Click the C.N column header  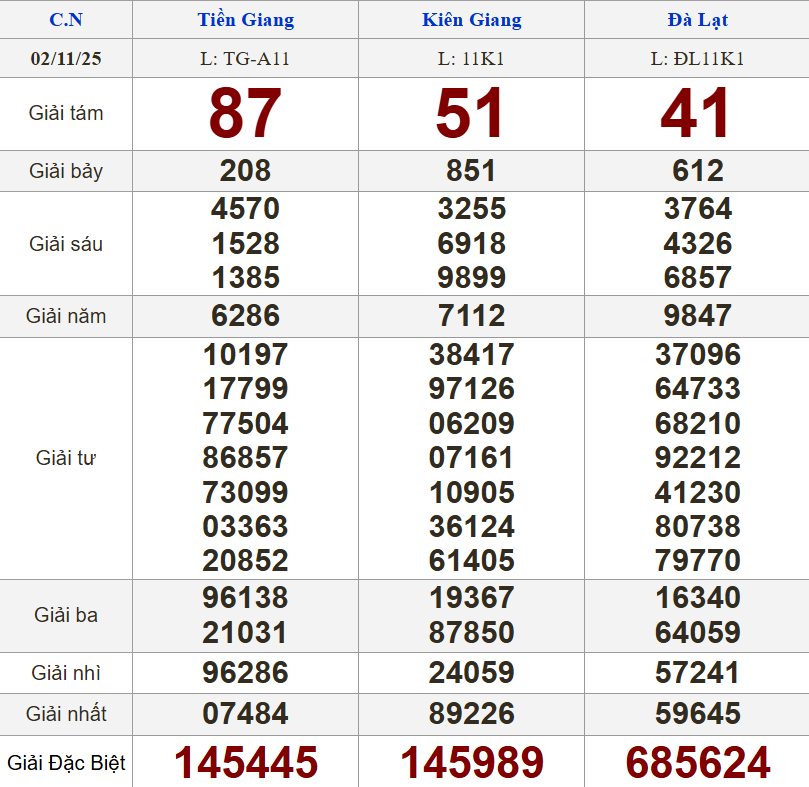65,20
